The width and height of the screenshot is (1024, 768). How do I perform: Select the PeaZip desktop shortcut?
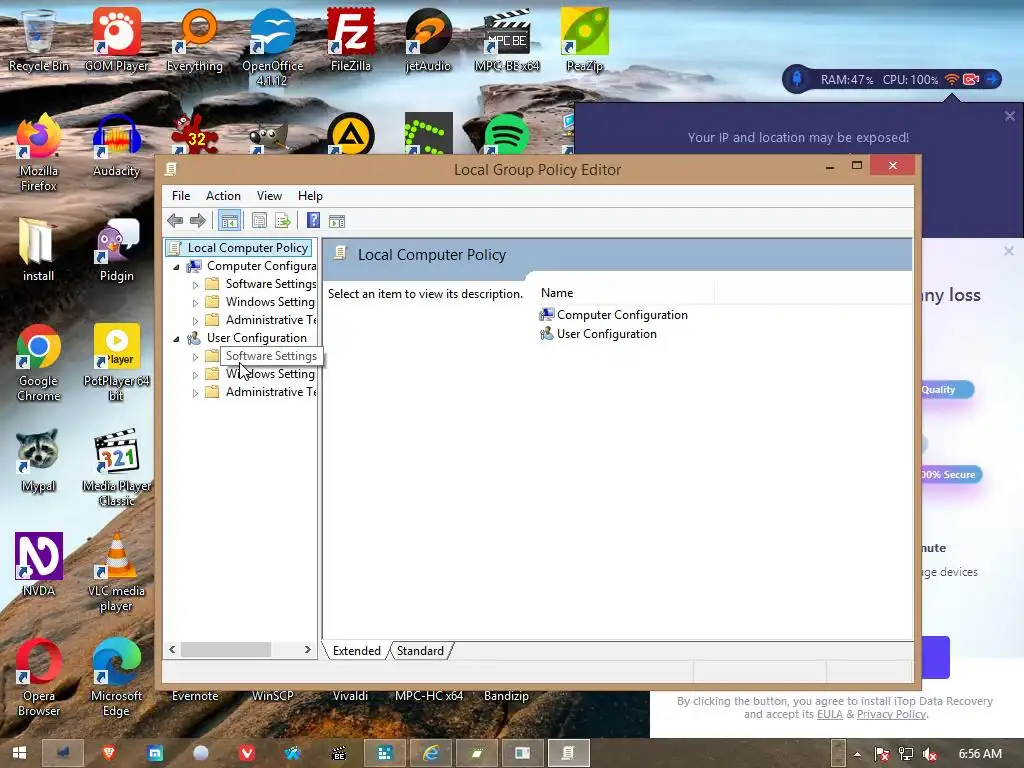[584, 40]
